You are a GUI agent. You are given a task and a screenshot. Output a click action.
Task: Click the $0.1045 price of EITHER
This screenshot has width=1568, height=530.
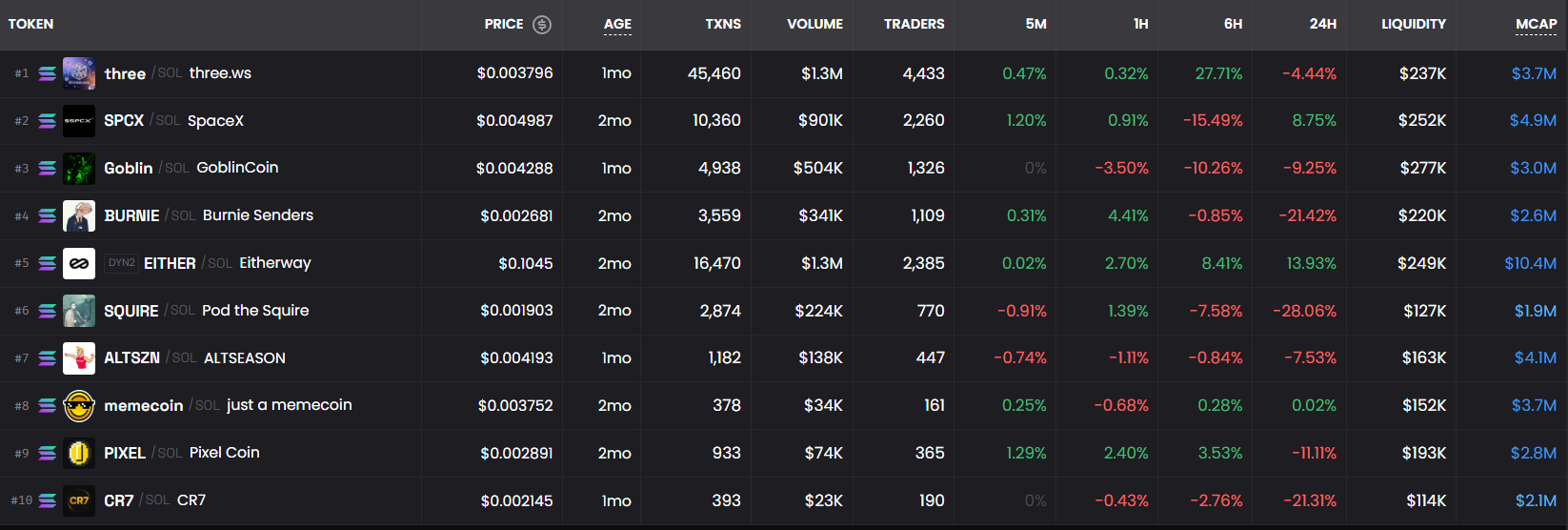(525, 263)
